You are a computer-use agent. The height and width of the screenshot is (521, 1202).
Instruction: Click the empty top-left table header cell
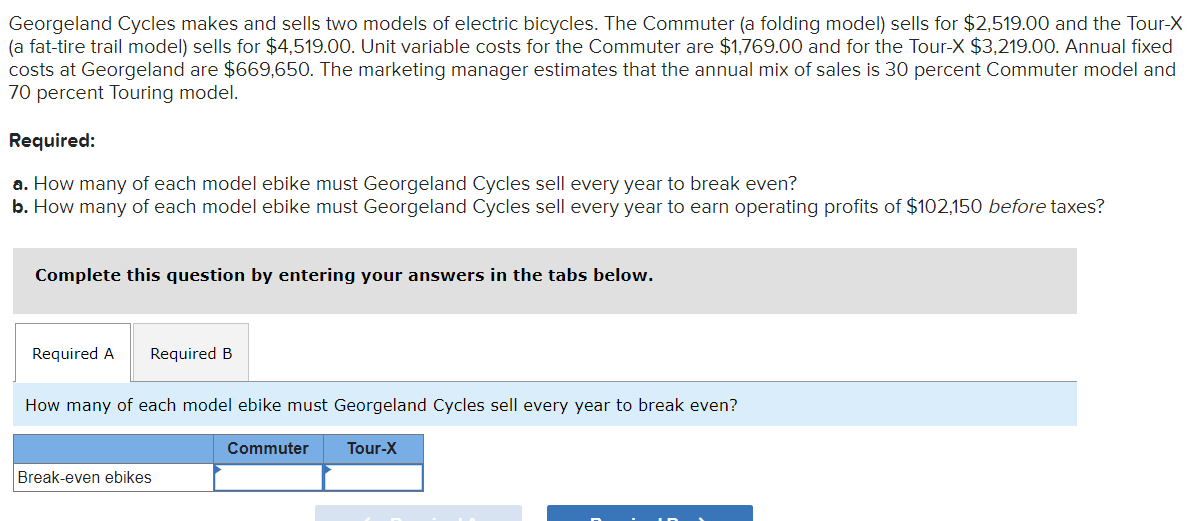coord(113,448)
